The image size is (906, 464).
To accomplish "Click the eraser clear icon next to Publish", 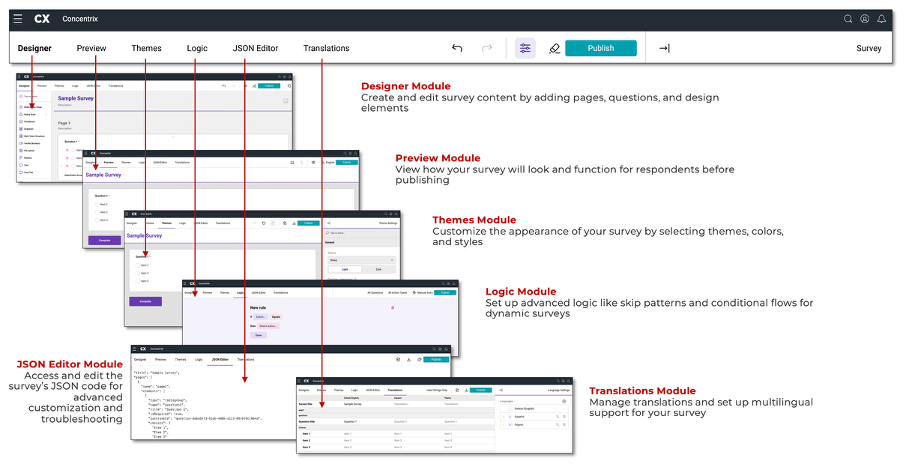I will 554,48.
